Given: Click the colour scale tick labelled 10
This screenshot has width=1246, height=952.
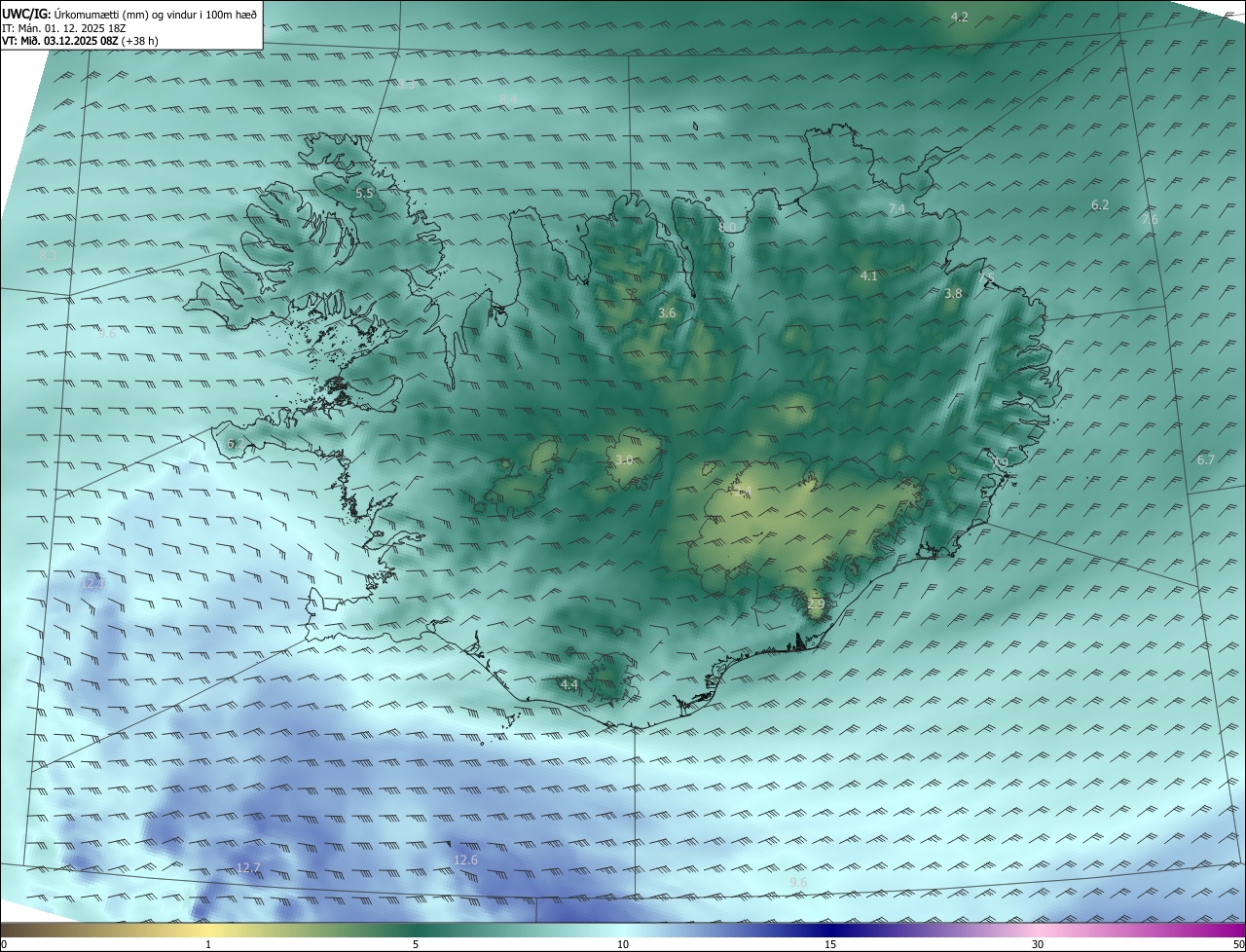Looking at the screenshot, I should click(x=623, y=945).
